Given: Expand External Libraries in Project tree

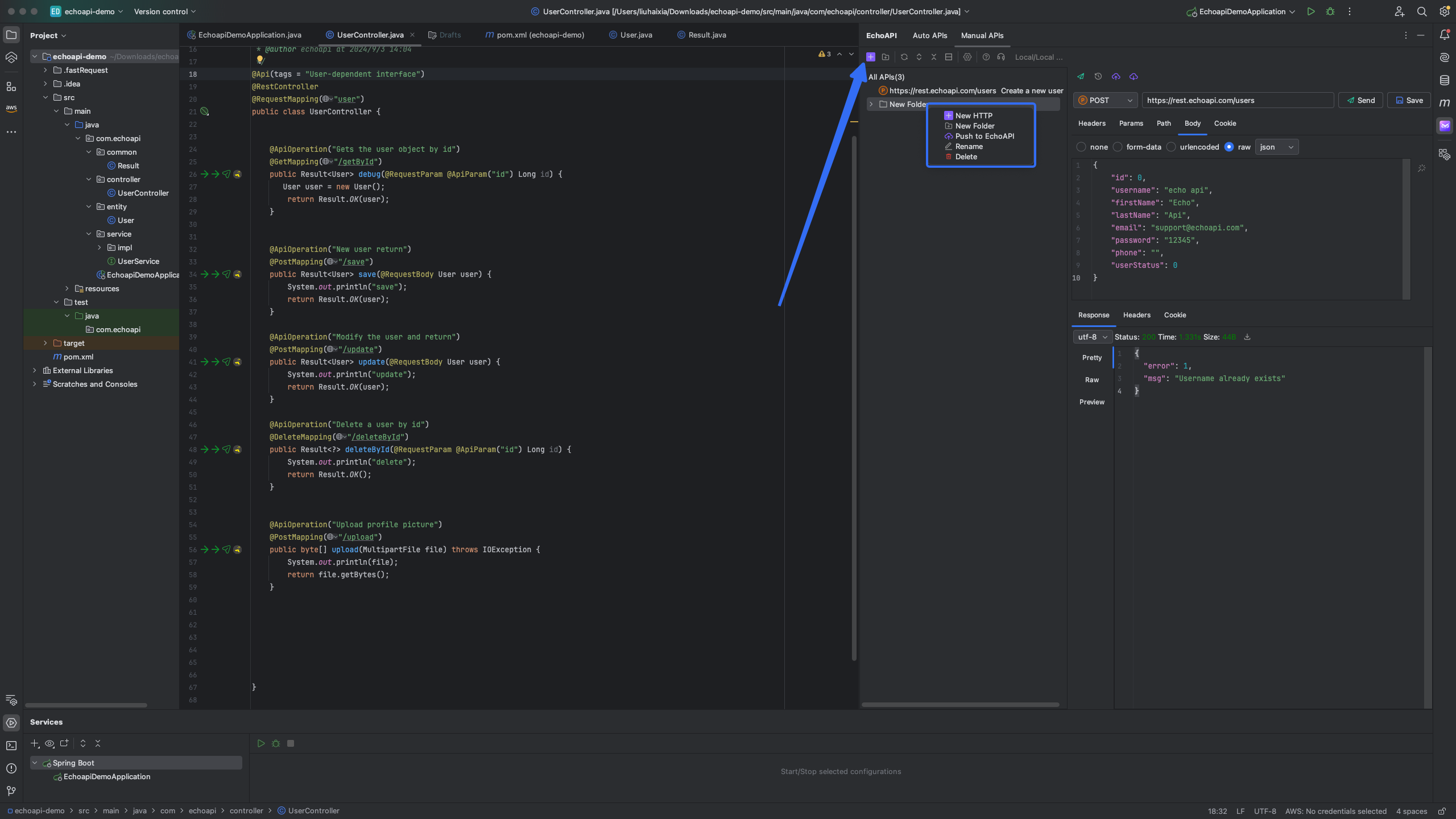Looking at the screenshot, I should pyautogui.click(x=35, y=370).
